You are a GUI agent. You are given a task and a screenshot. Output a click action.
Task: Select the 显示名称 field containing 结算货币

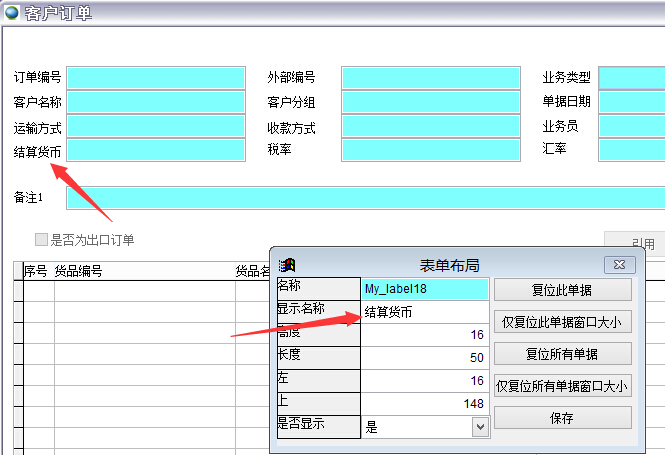(x=425, y=313)
